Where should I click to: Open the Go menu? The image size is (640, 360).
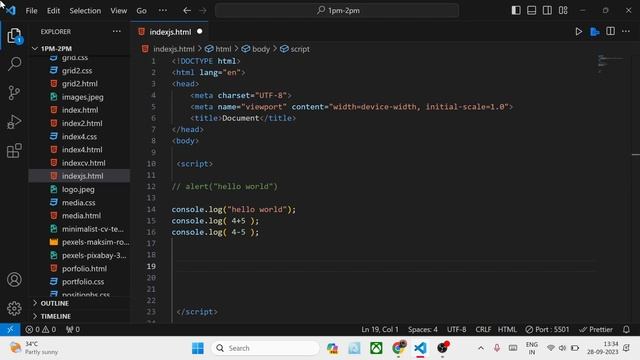(x=142, y=11)
